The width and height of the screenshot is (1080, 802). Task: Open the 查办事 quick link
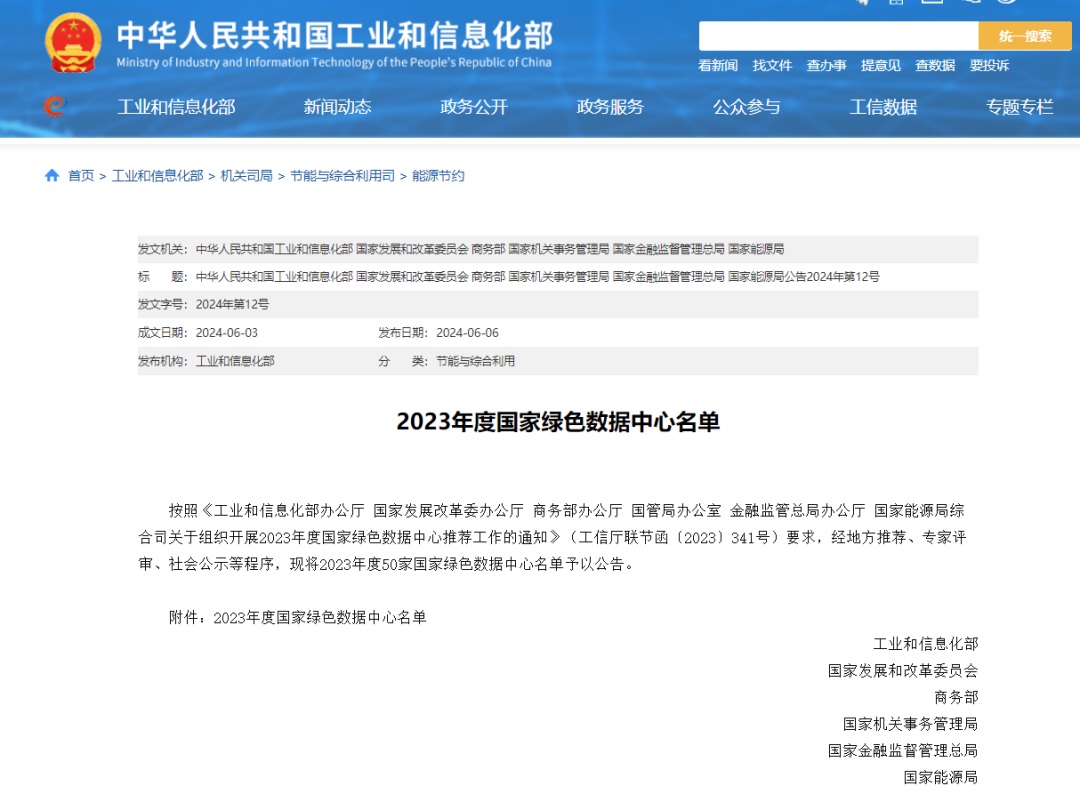[827, 65]
